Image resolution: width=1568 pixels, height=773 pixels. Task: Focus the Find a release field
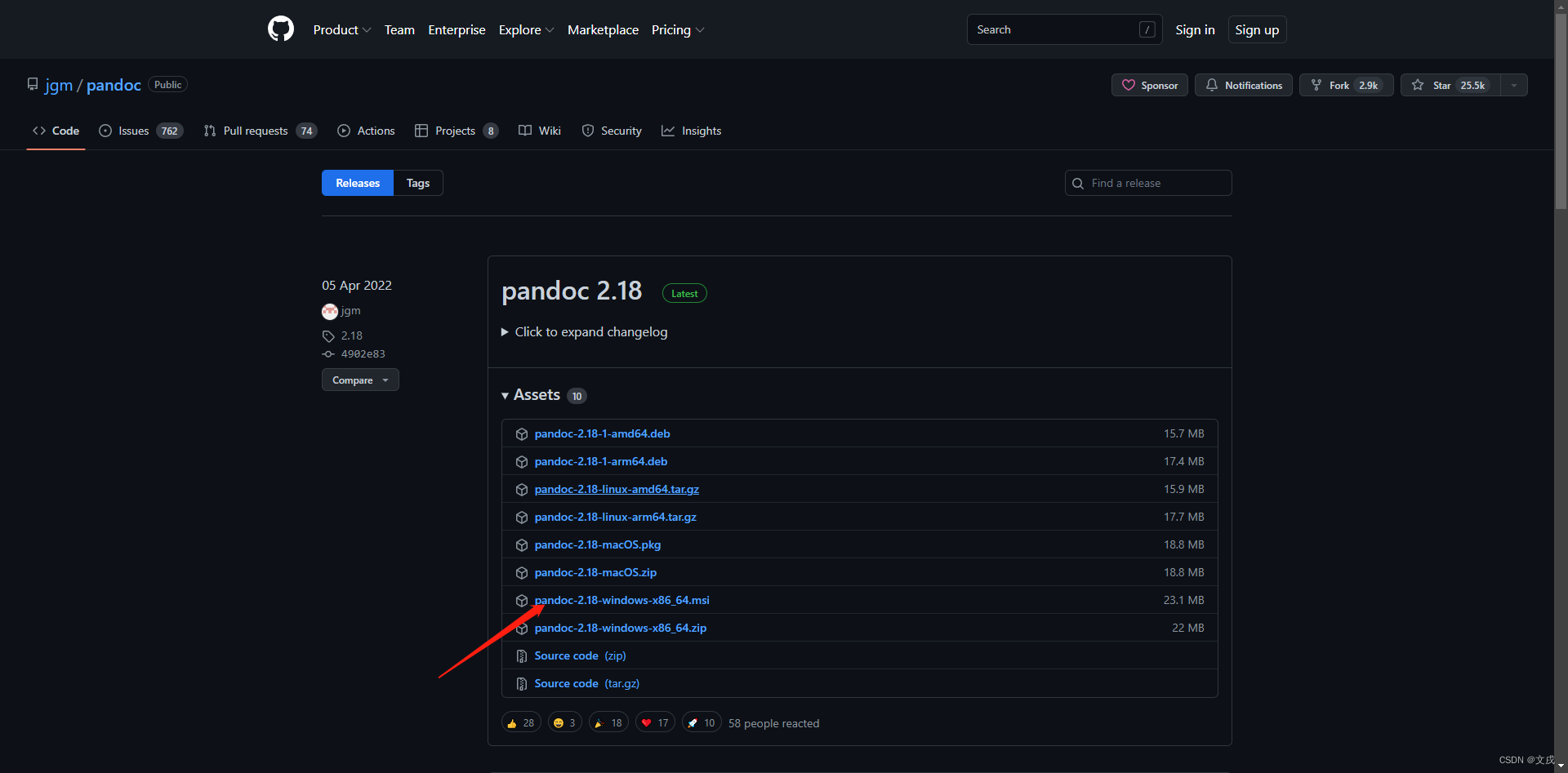coord(1148,183)
